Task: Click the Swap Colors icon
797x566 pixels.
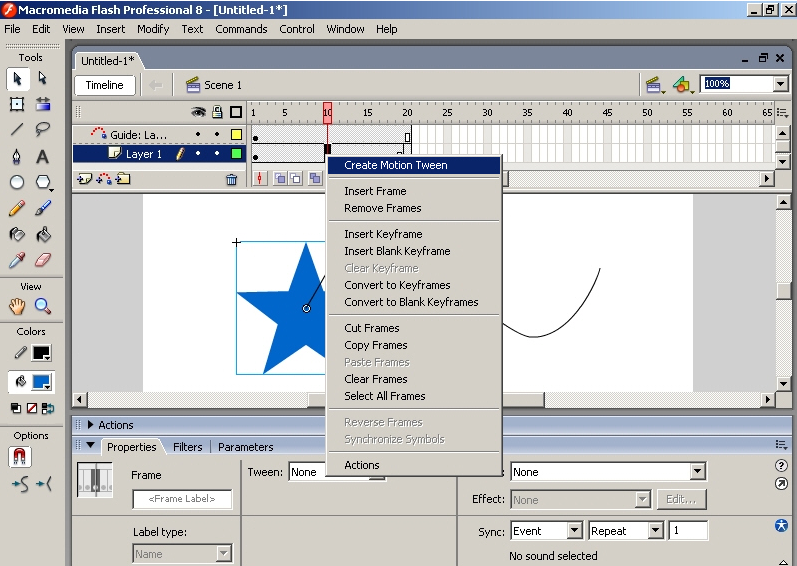Action: (48, 408)
